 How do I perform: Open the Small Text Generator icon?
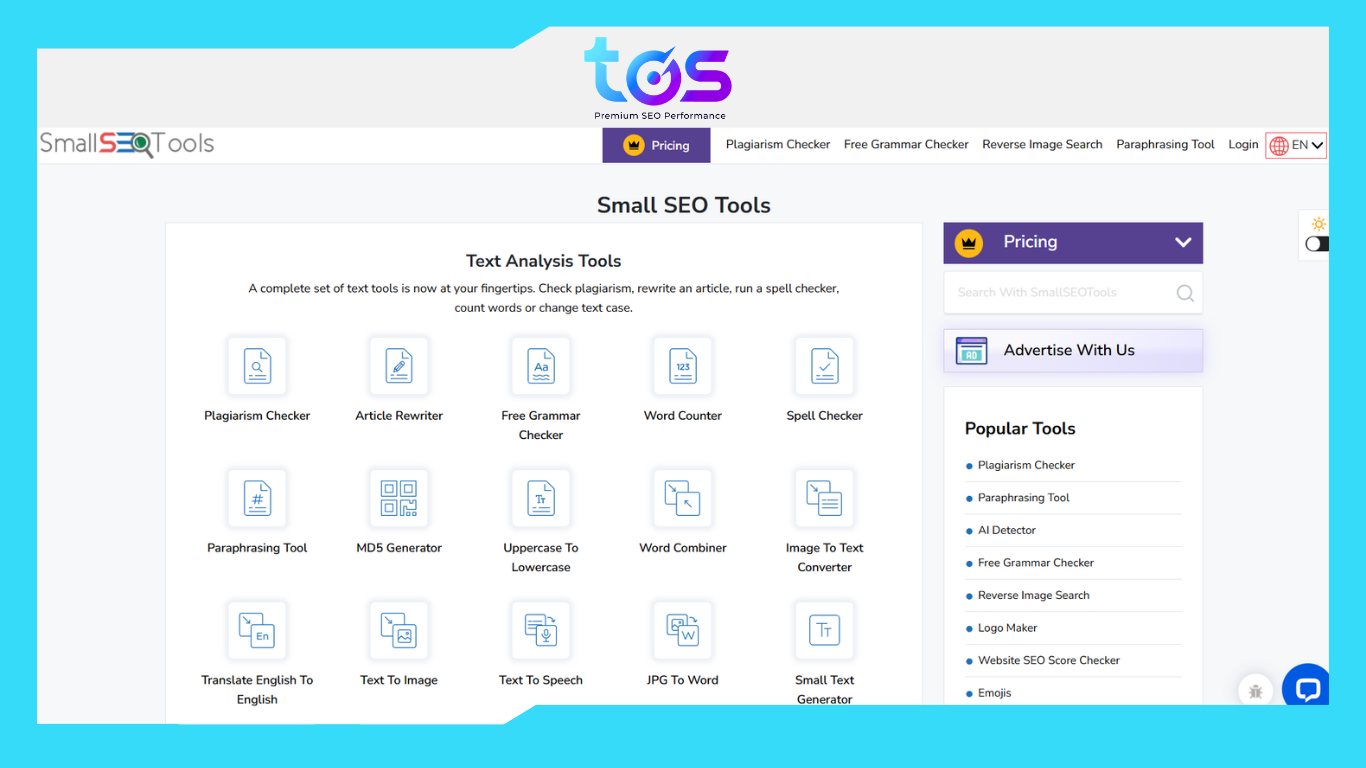coord(824,630)
